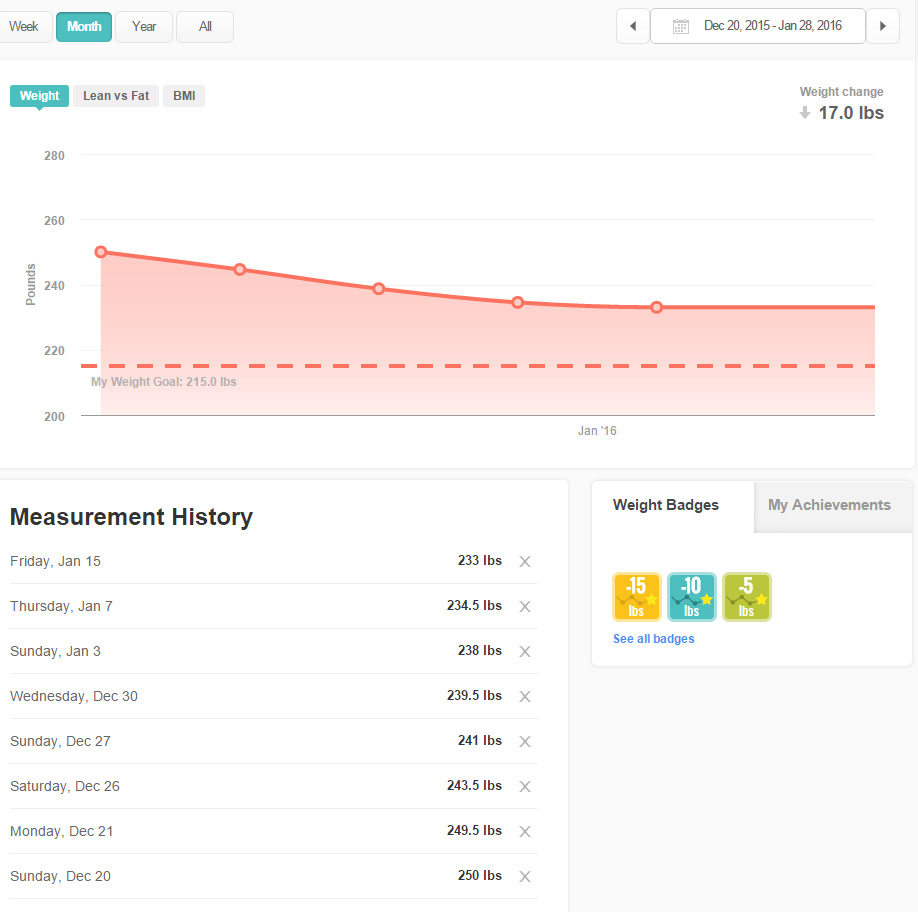Open the date range selector
Image resolution: width=918 pixels, height=912 pixels.
tap(757, 26)
